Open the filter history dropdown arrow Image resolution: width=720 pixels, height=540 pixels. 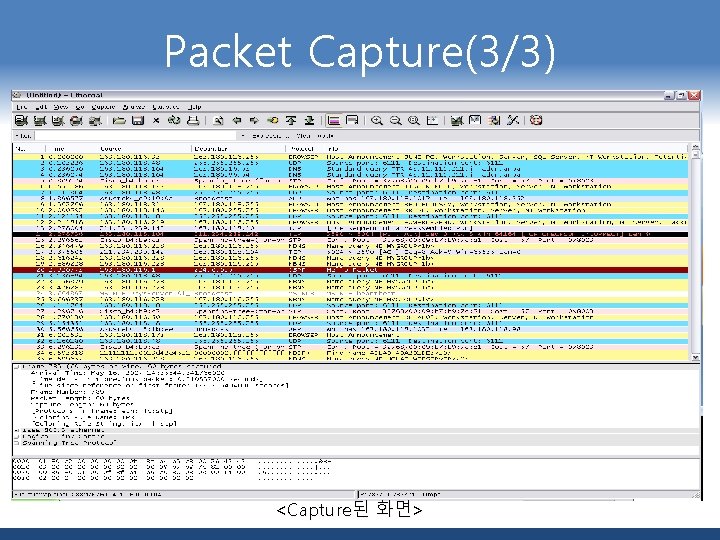243,136
